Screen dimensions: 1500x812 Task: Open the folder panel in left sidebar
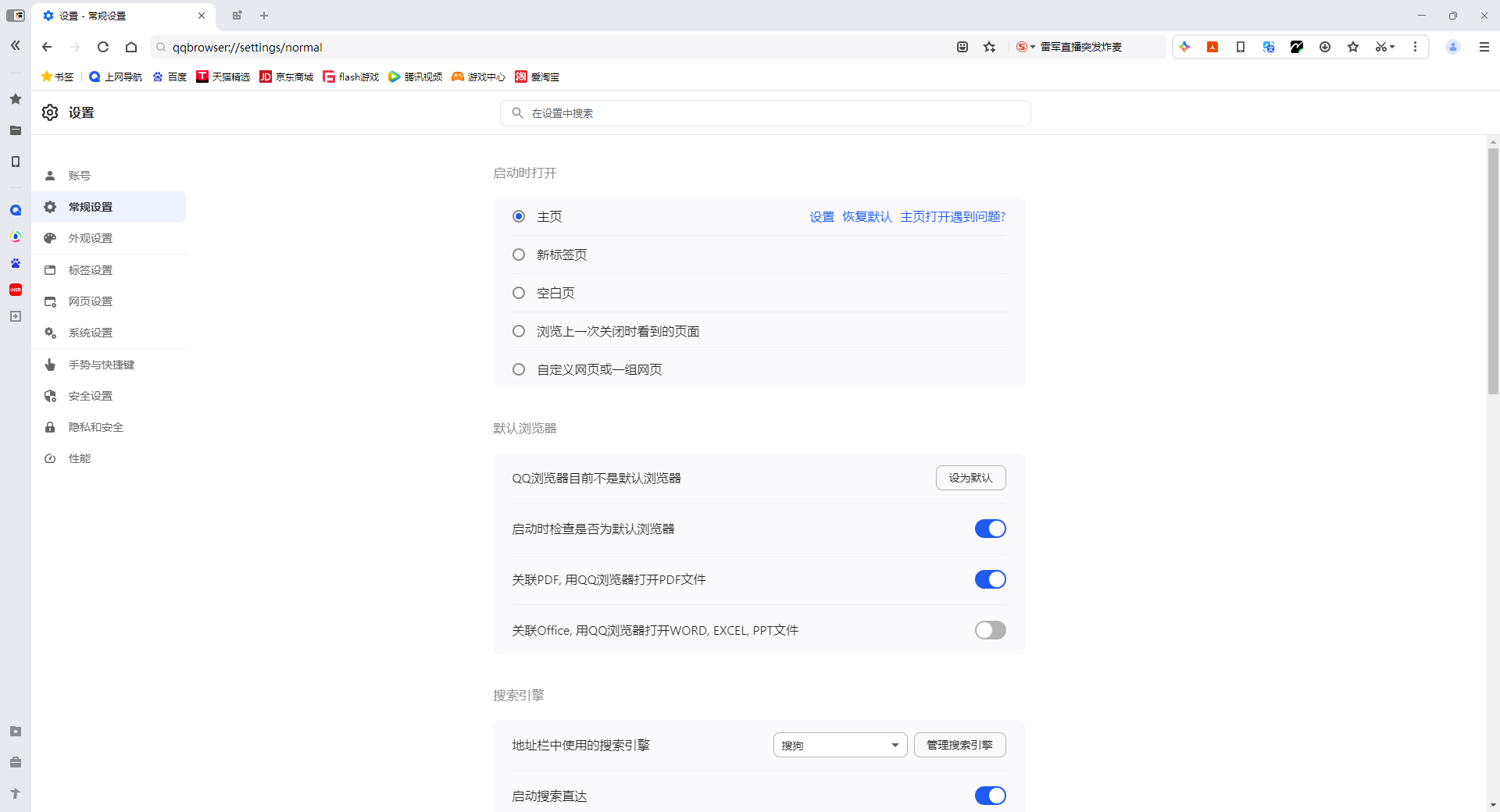pyautogui.click(x=16, y=130)
